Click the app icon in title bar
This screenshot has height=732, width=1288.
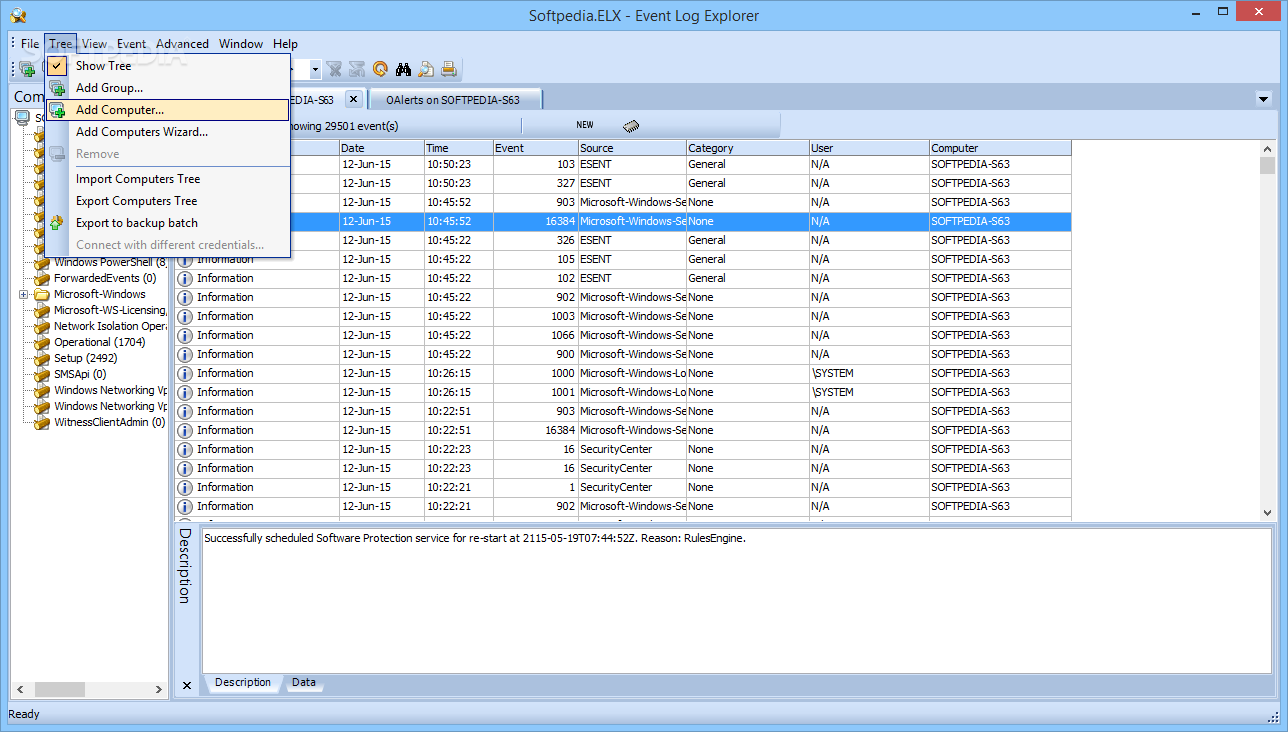click(x=17, y=15)
